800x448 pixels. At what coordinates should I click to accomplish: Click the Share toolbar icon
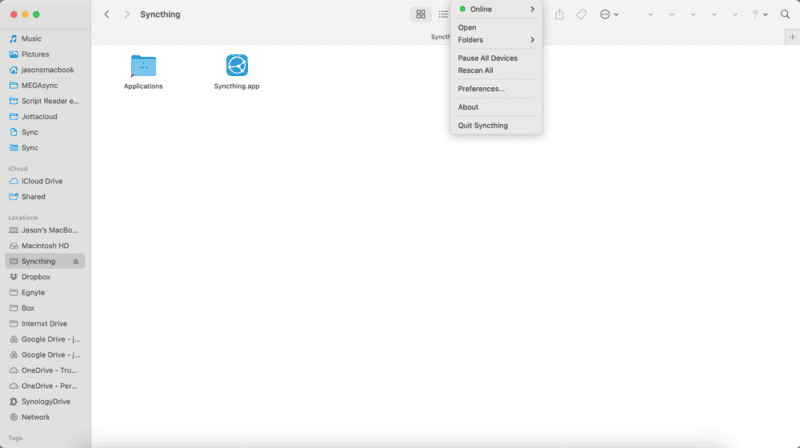click(x=559, y=14)
